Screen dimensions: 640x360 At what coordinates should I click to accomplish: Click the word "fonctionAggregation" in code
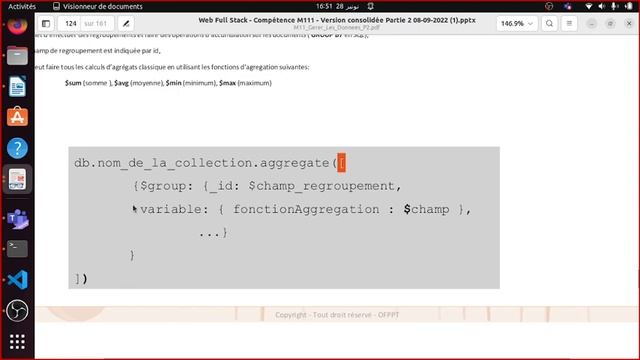point(306,209)
